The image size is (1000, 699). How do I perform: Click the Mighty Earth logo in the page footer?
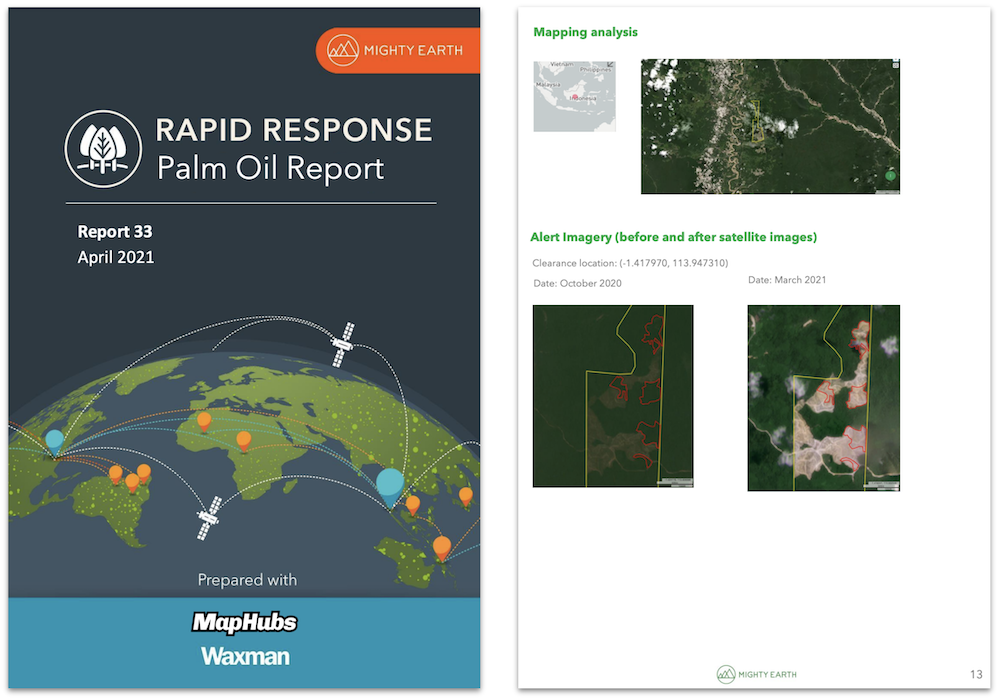click(x=757, y=674)
